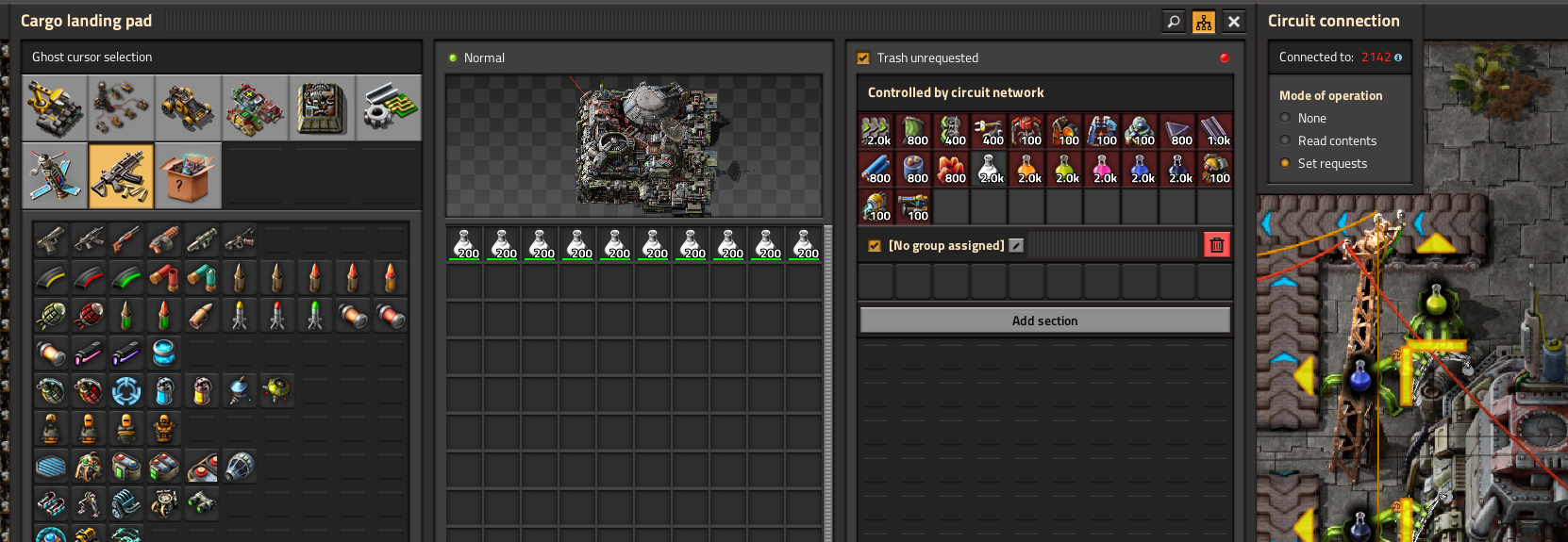Open the red big mining drill request
The width and height of the screenshot is (1568, 542).
click(x=1027, y=131)
